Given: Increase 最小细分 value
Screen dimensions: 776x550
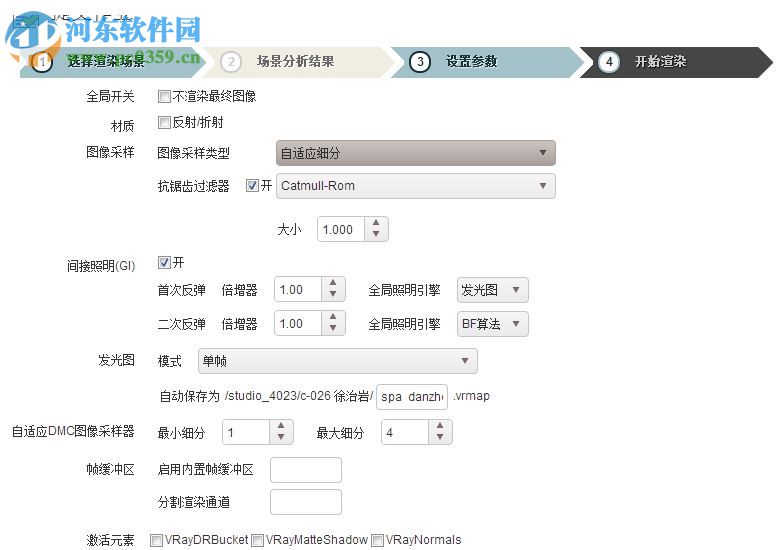Looking at the screenshot, I should (x=281, y=425).
